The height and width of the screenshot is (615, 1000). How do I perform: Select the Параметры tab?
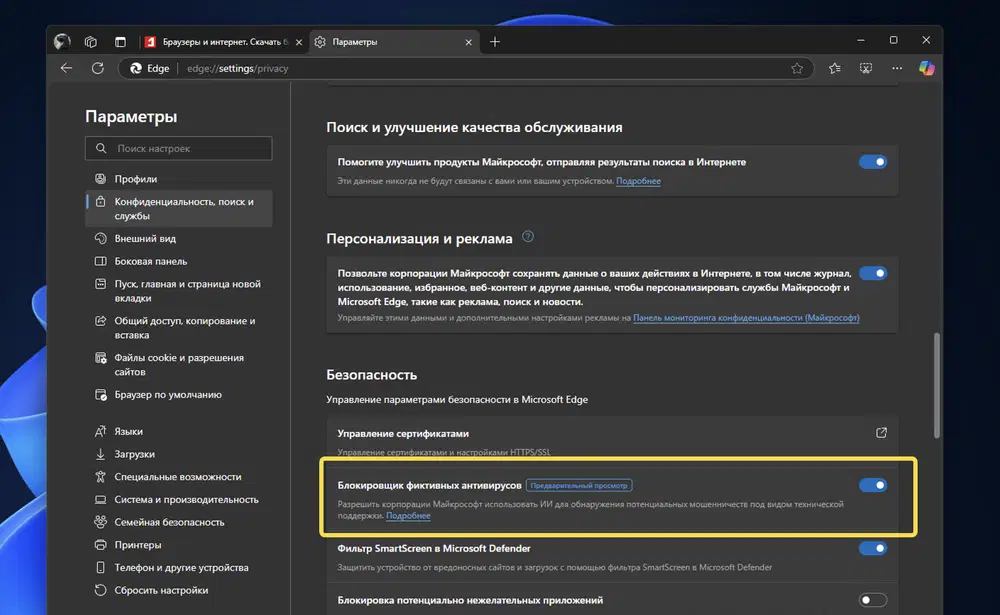[393, 41]
